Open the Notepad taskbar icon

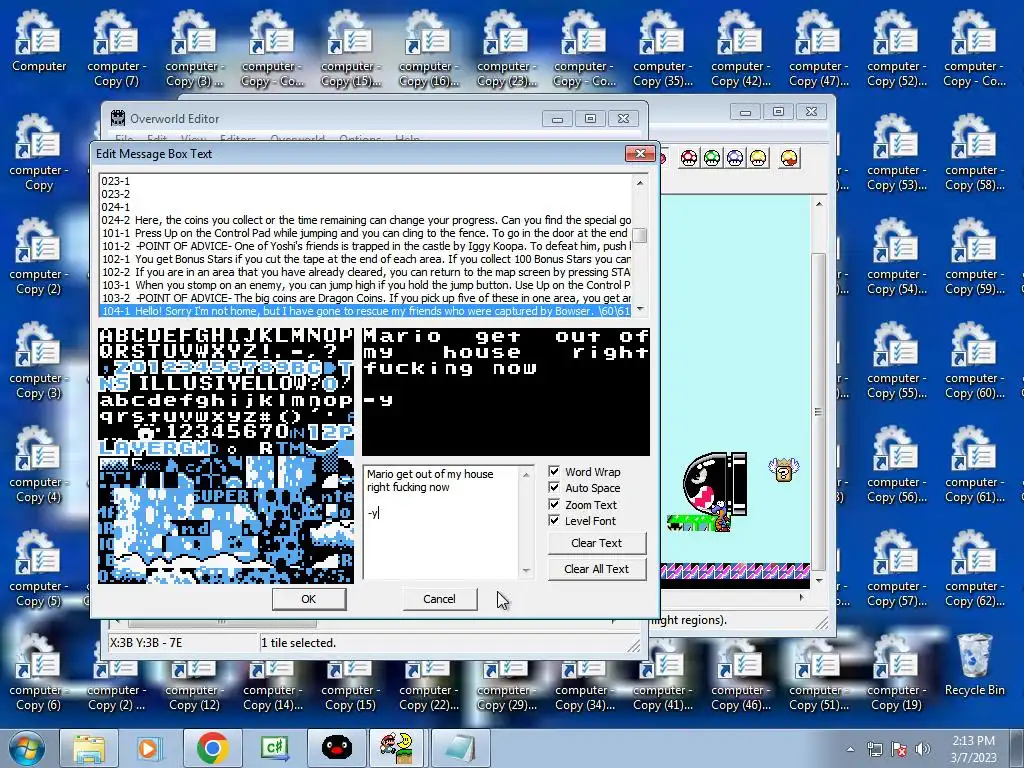click(460, 748)
